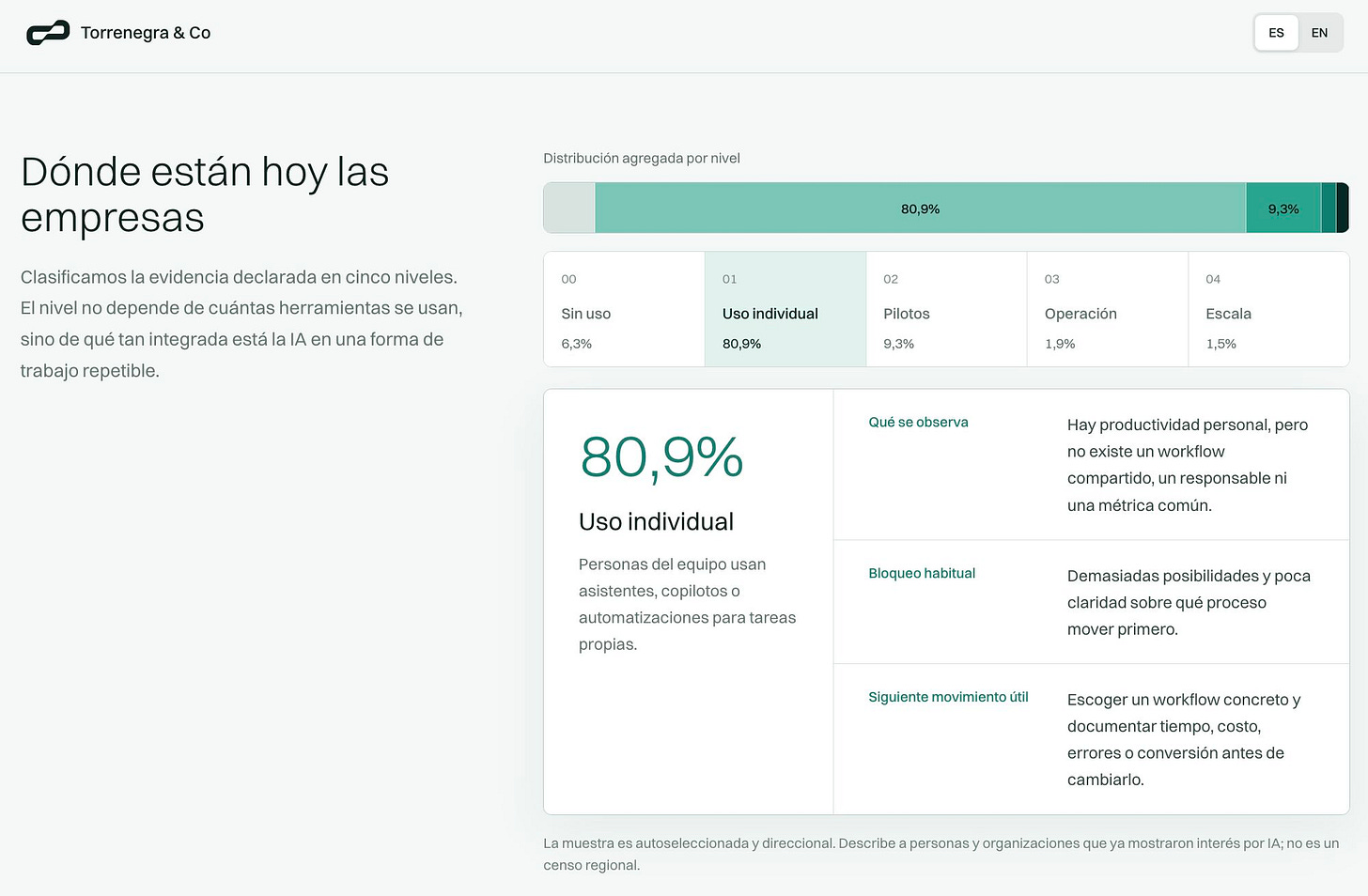Select the Sin uso level tab
The height and width of the screenshot is (896, 1368).
click(625, 309)
